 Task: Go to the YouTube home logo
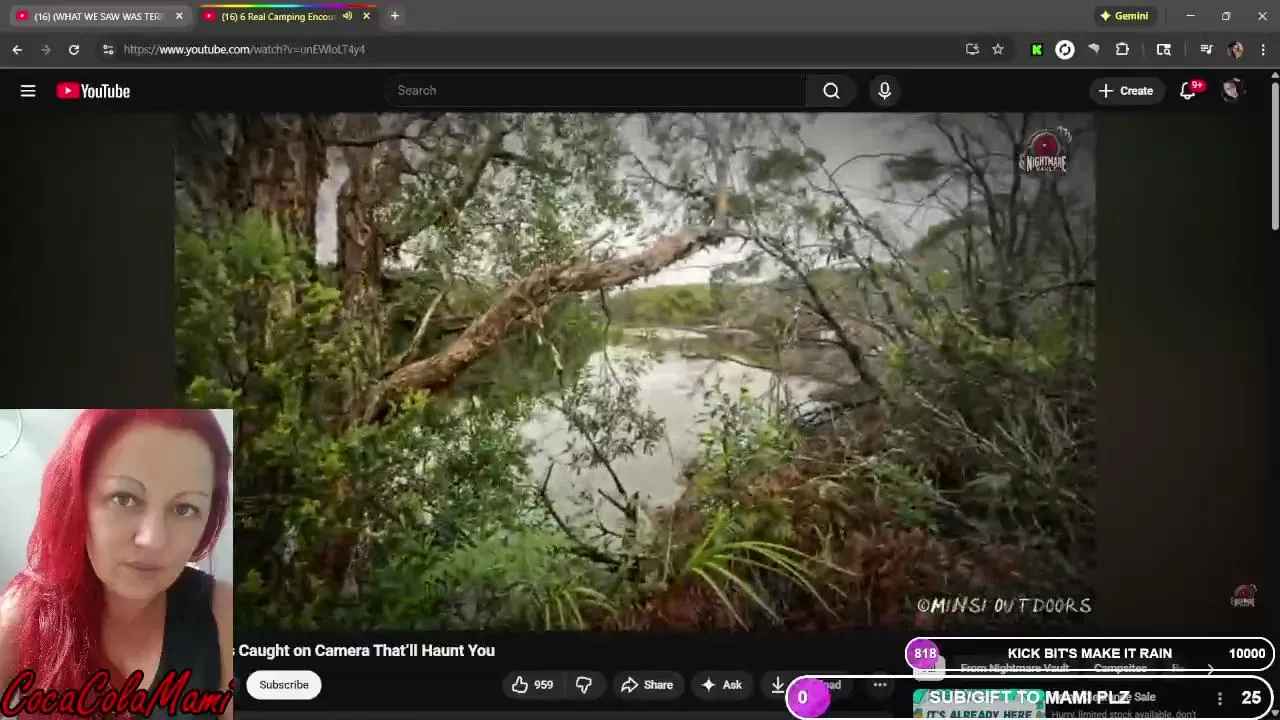tap(93, 91)
